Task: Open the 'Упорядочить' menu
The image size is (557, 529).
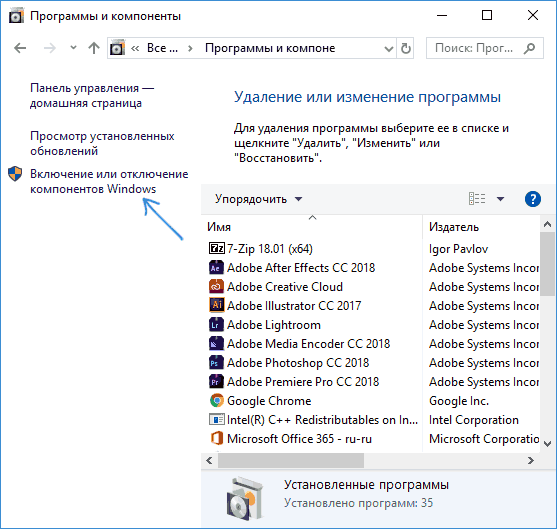Action: click(x=258, y=199)
